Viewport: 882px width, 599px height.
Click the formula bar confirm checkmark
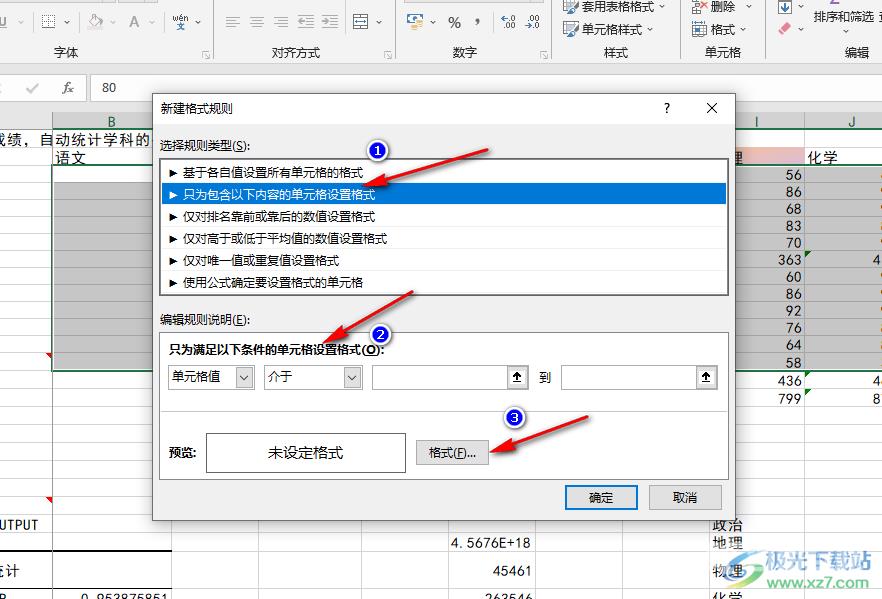click(33, 88)
